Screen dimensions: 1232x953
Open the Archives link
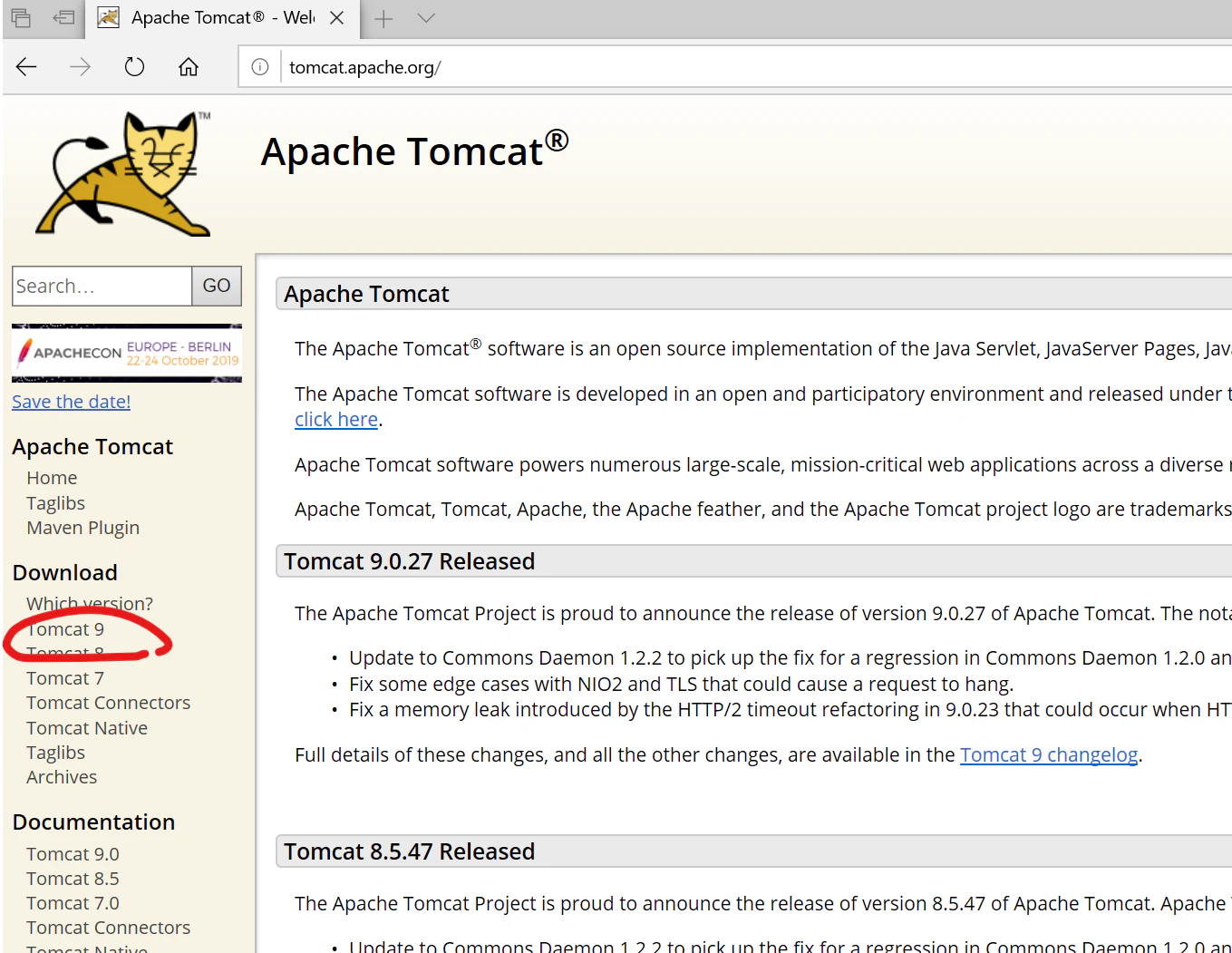(62, 777)
